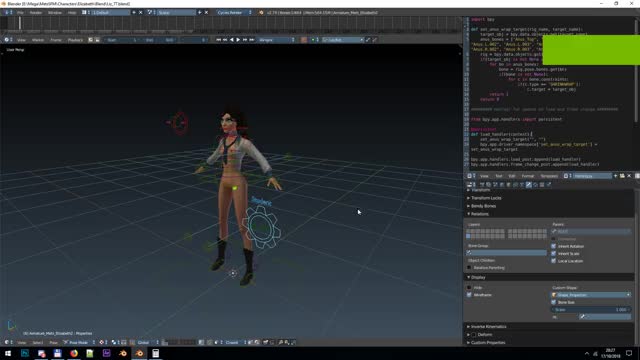This screenshot has width=640, height=360.
Task: Click the Blender icon in taskbar
Action: (139, 353)
